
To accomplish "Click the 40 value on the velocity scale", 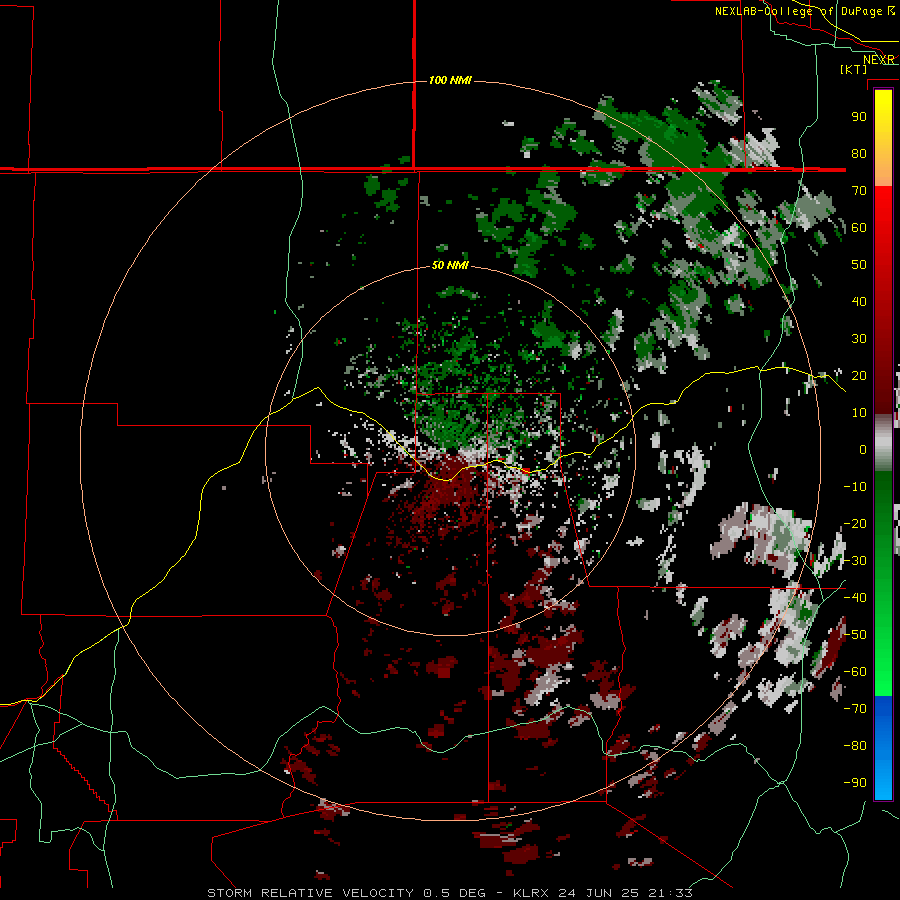I will click(x=859, y=301).
